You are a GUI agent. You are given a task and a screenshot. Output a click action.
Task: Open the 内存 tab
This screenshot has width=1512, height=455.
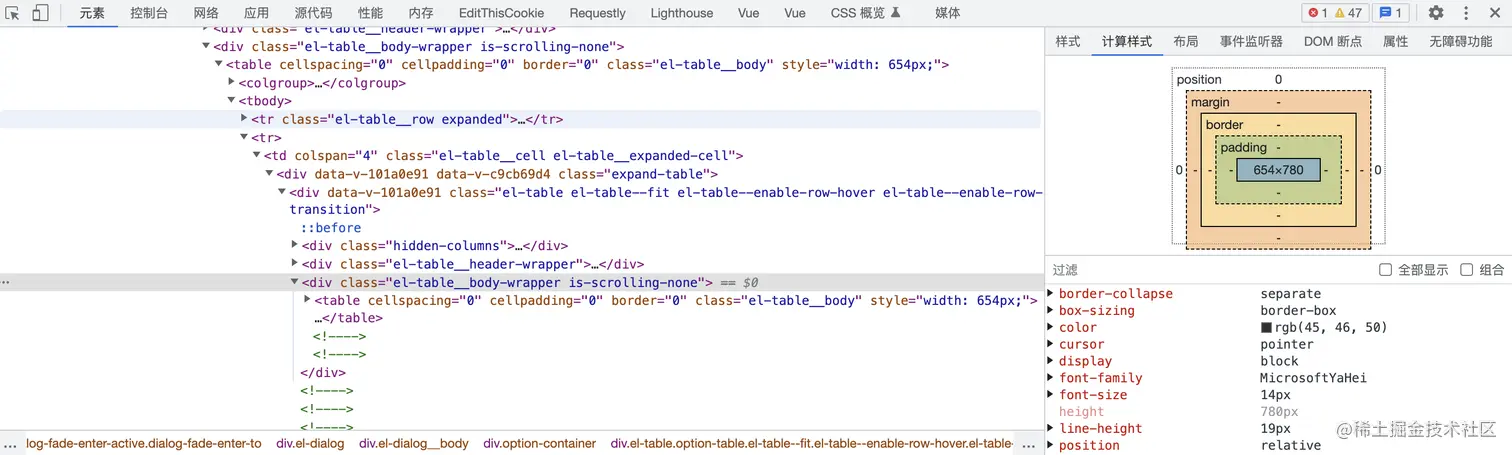coord(421,13)
